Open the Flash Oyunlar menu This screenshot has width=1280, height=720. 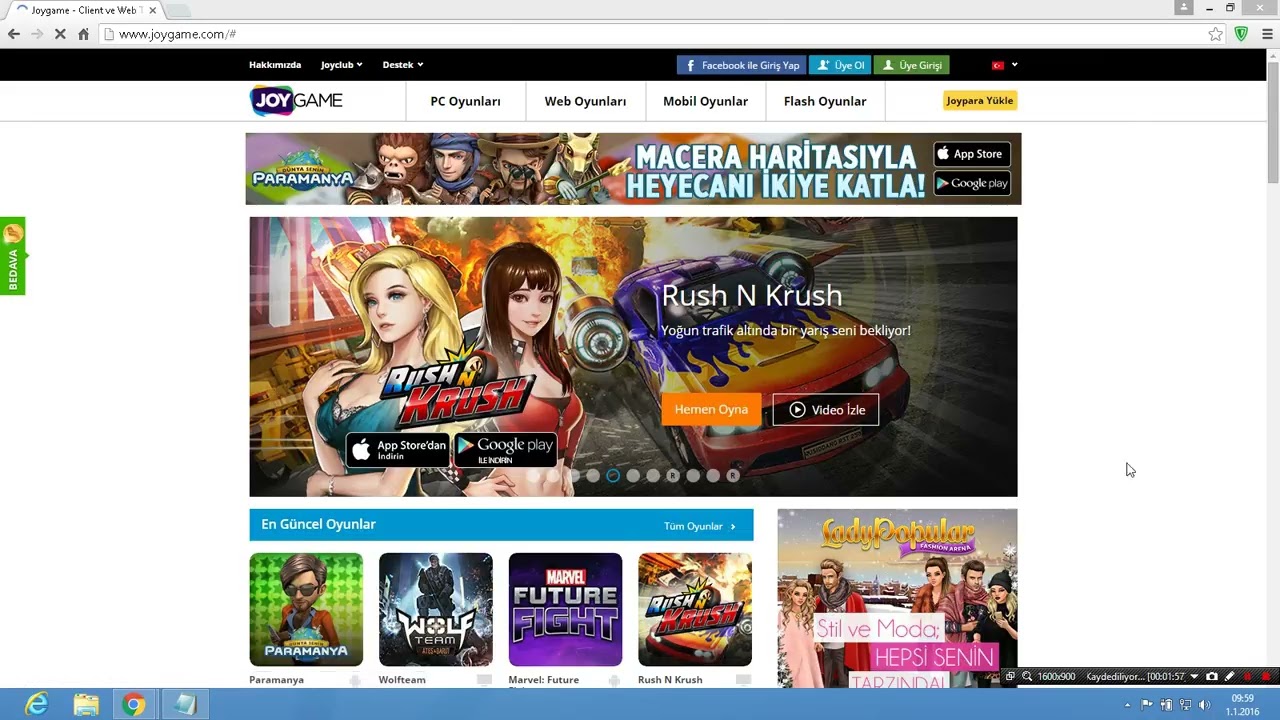pos(825,101)
